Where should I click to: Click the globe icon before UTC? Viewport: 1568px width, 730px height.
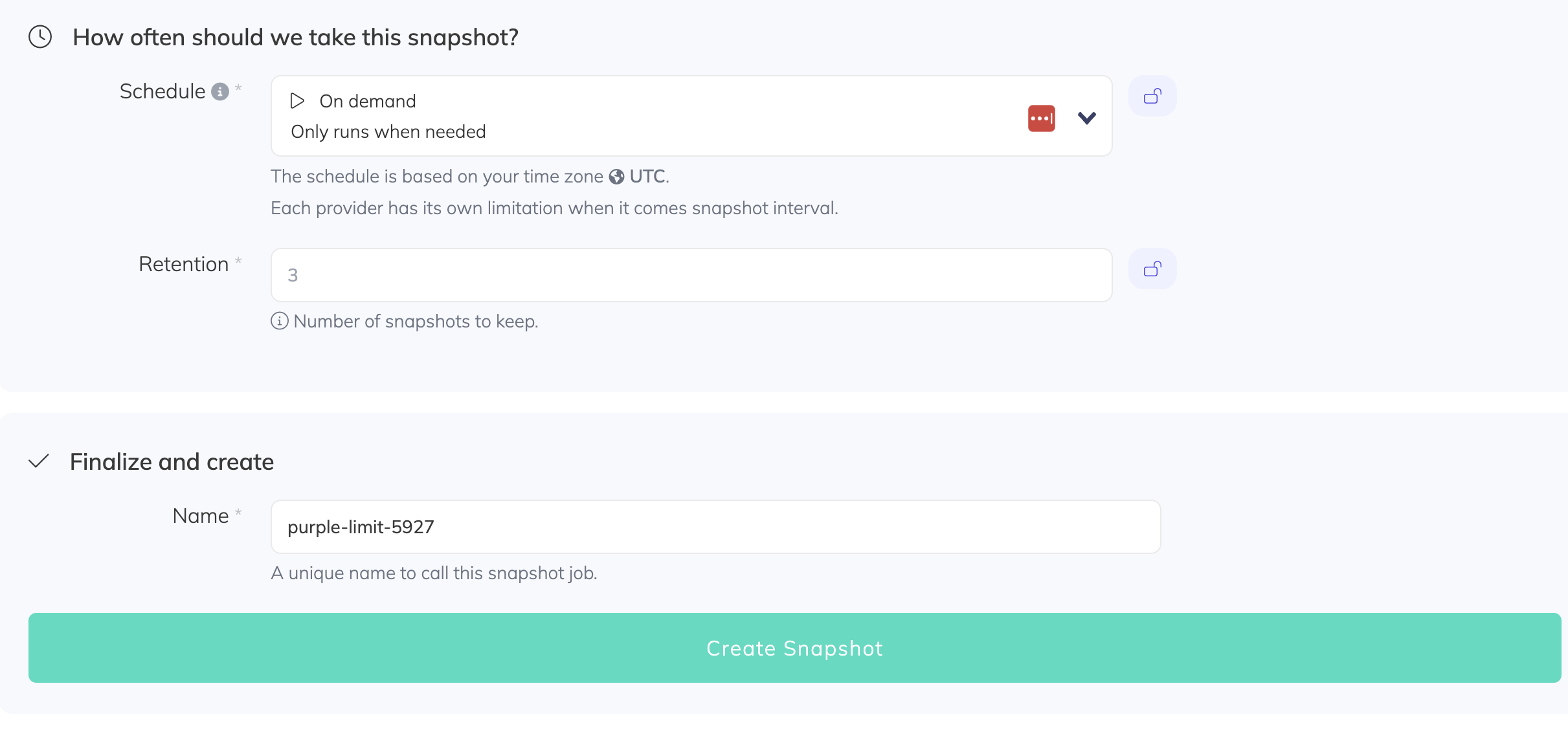617,176
